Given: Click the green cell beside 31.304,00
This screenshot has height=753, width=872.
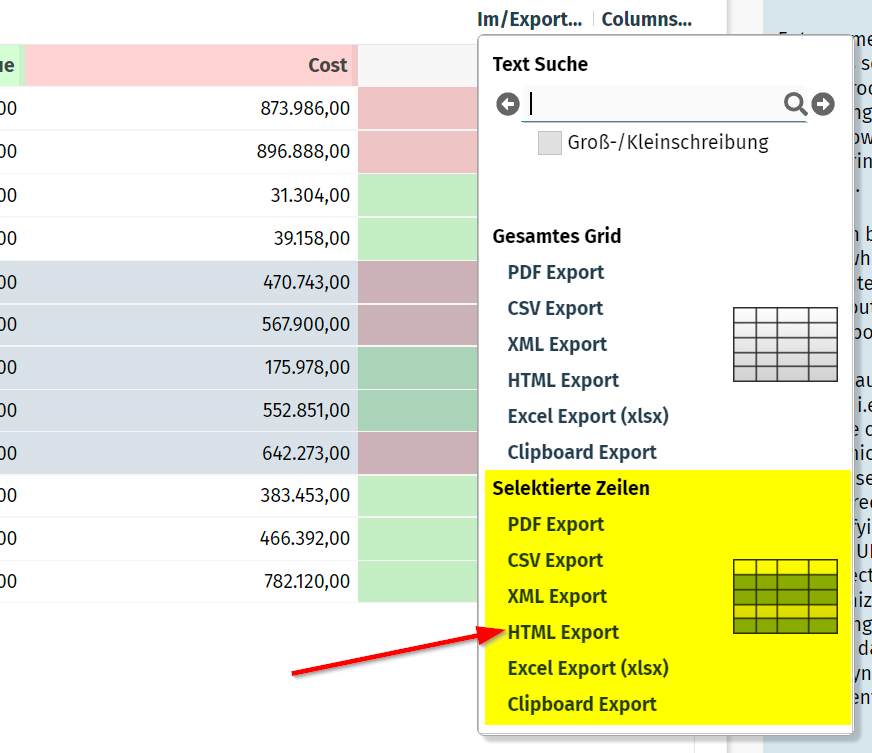Looking at the screenshot, I should 417,196.
